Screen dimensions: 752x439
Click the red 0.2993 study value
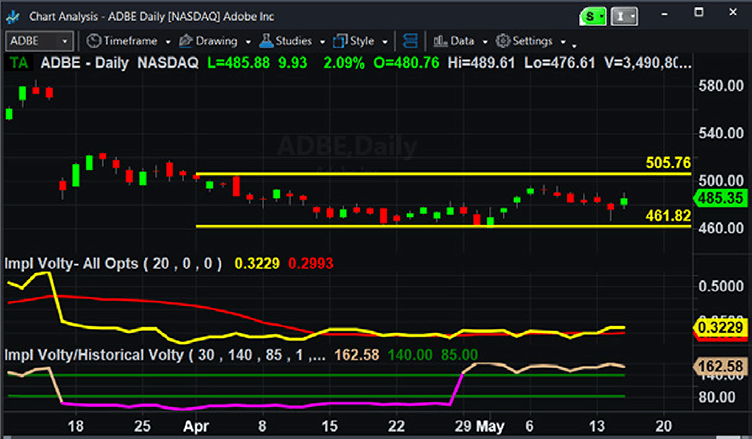(311, 263)
